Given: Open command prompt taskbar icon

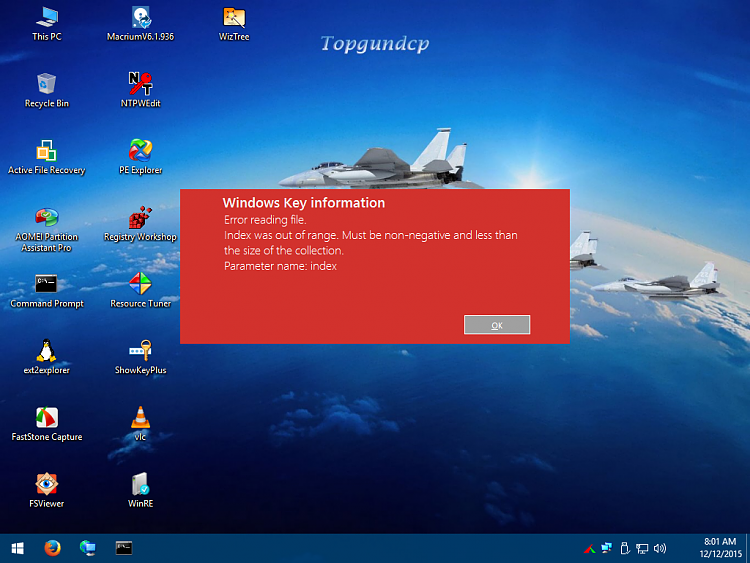Looking at the screenshot, I should point(124,548).
